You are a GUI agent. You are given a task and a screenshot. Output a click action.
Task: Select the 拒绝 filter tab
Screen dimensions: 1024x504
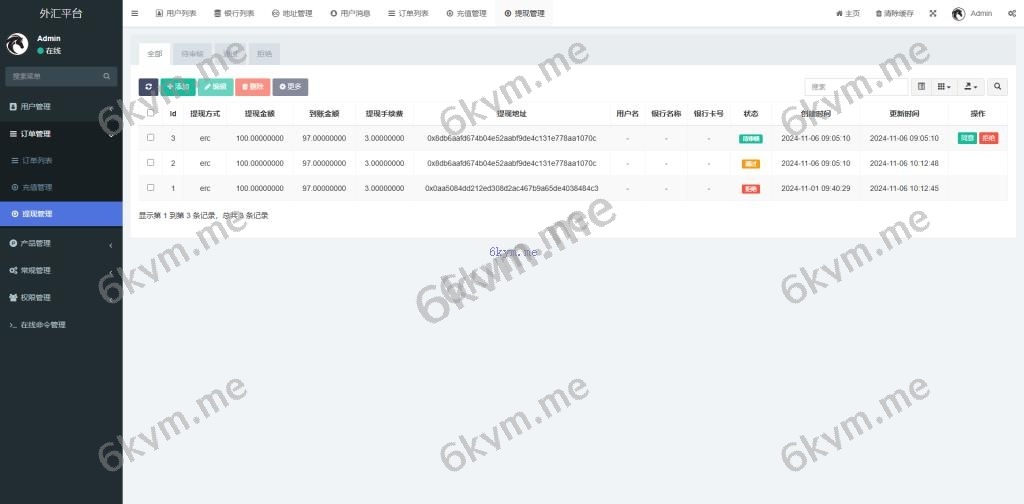(264, 53)
